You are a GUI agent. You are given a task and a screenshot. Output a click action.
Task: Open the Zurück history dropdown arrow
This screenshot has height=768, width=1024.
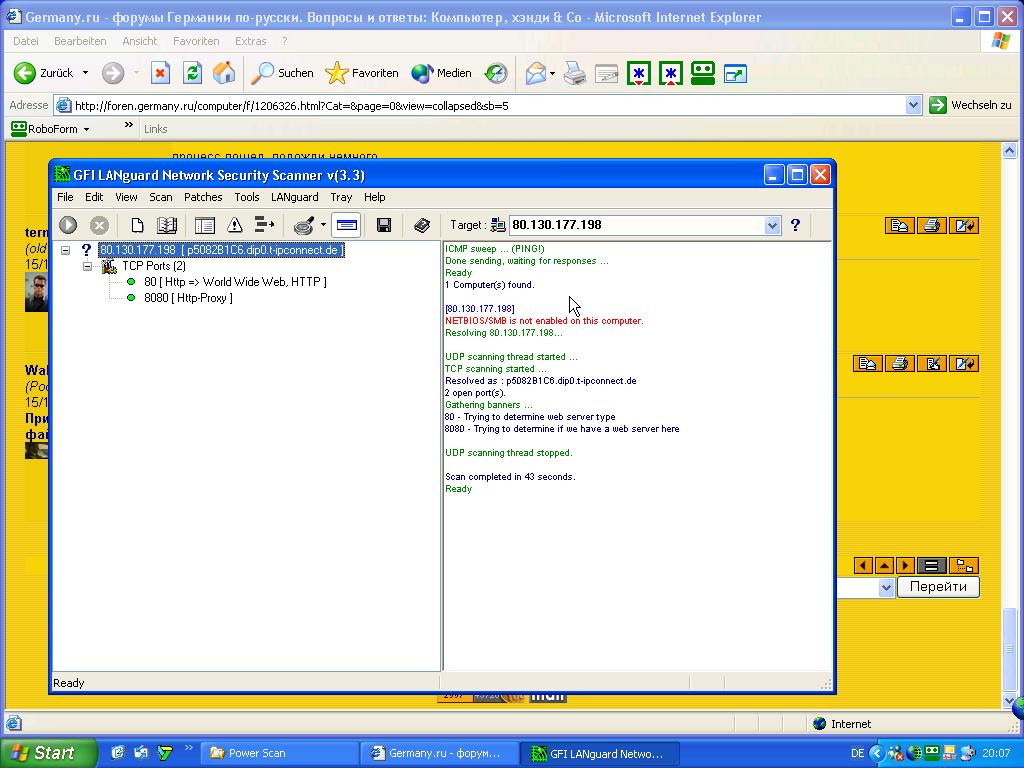(85, 73)
